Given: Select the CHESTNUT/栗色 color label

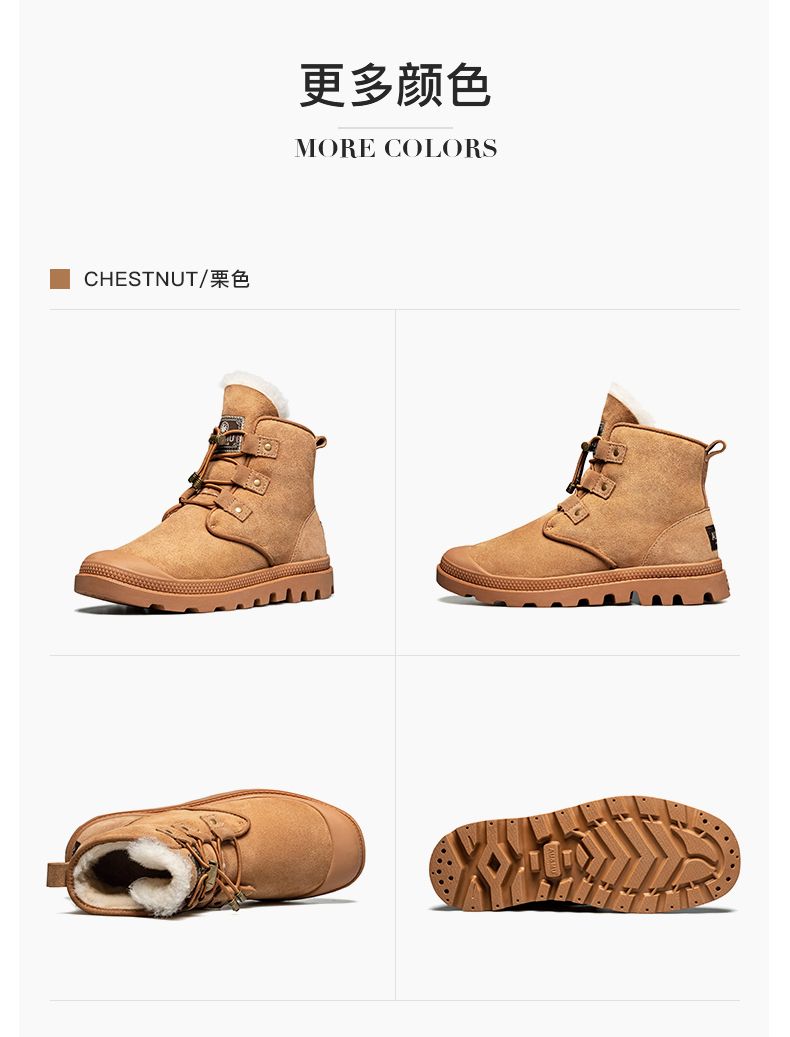Looking at the screenshot, I should (x=167, y=279).
